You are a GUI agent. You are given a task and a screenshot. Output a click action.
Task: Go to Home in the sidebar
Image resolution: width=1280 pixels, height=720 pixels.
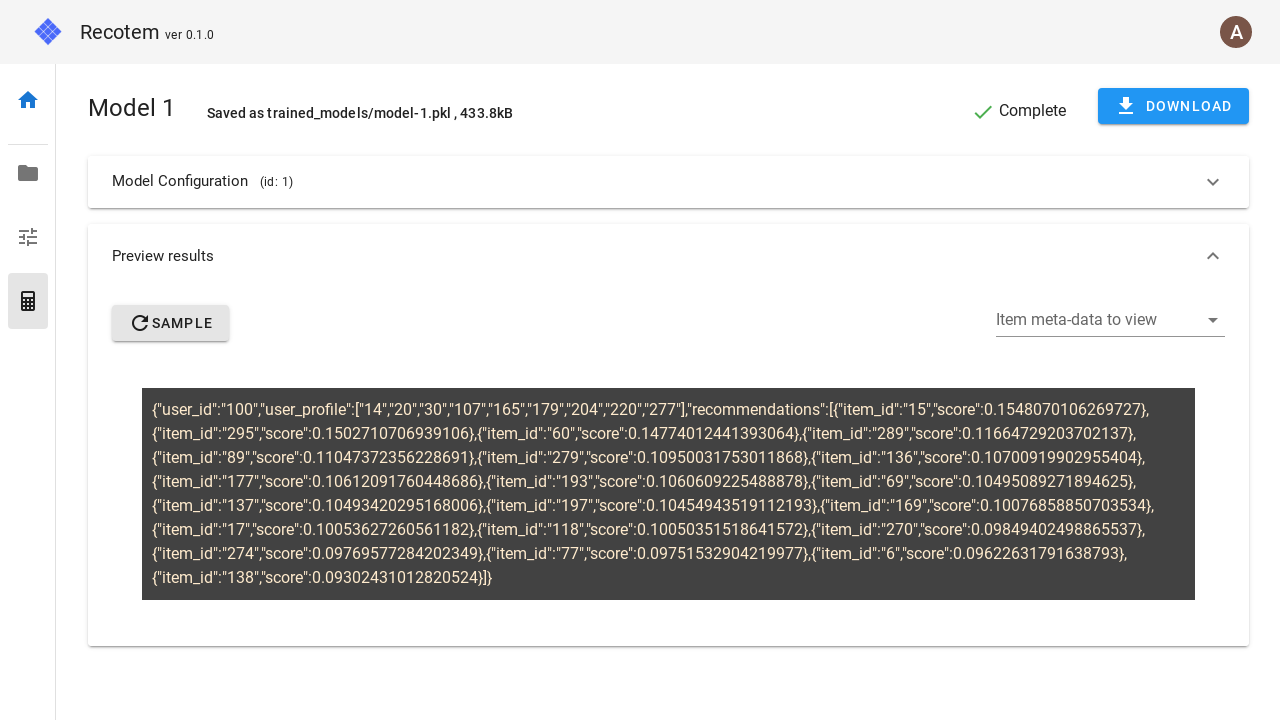coord(28,100)
